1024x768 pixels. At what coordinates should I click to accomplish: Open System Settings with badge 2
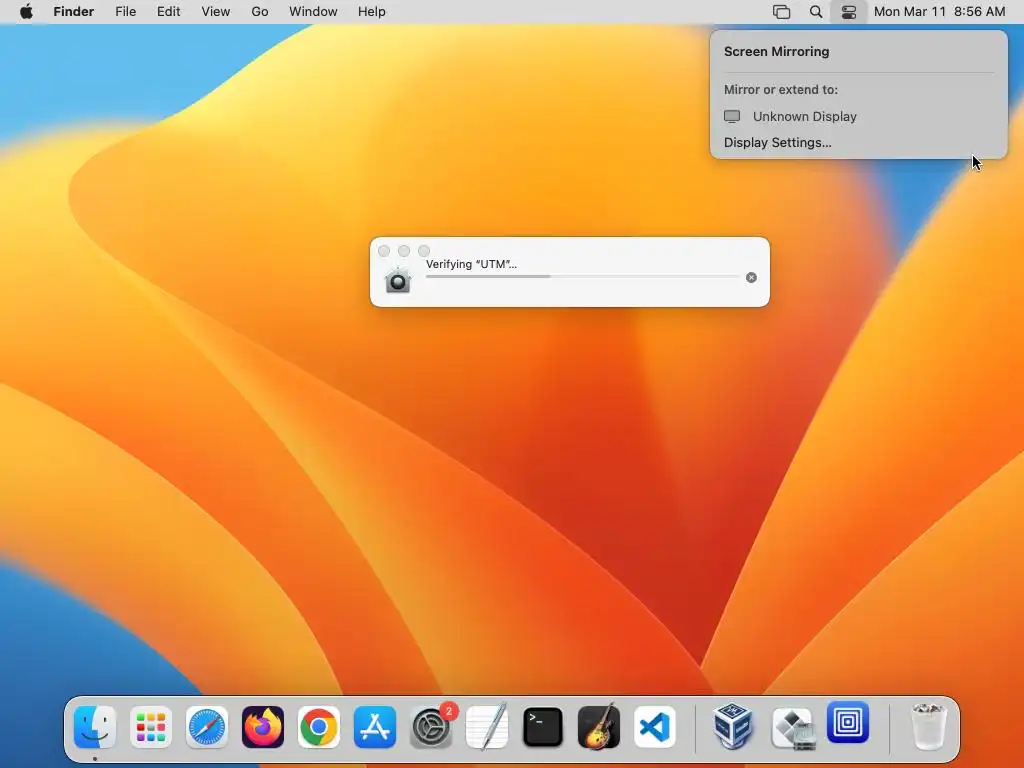point(431,727)
